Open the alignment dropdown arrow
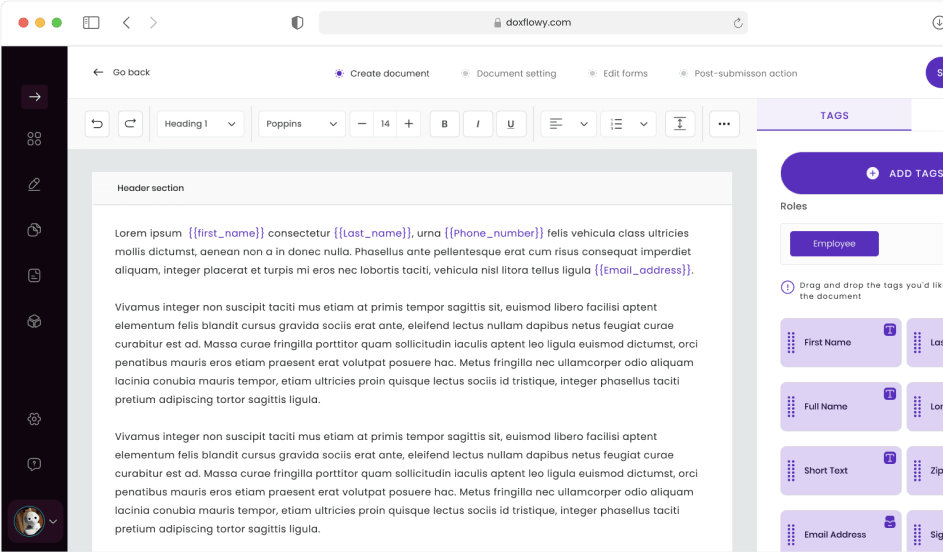943x552 pixels. click(x=584, y=124)
